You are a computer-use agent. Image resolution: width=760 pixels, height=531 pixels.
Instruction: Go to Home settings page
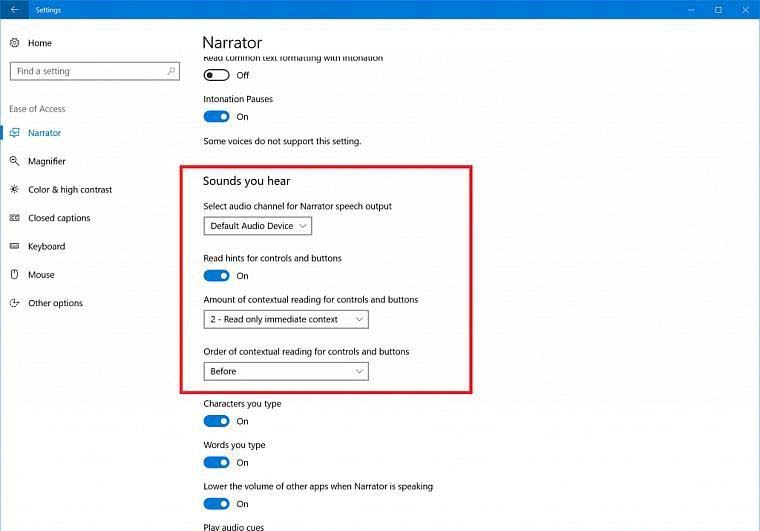point(40,43)
